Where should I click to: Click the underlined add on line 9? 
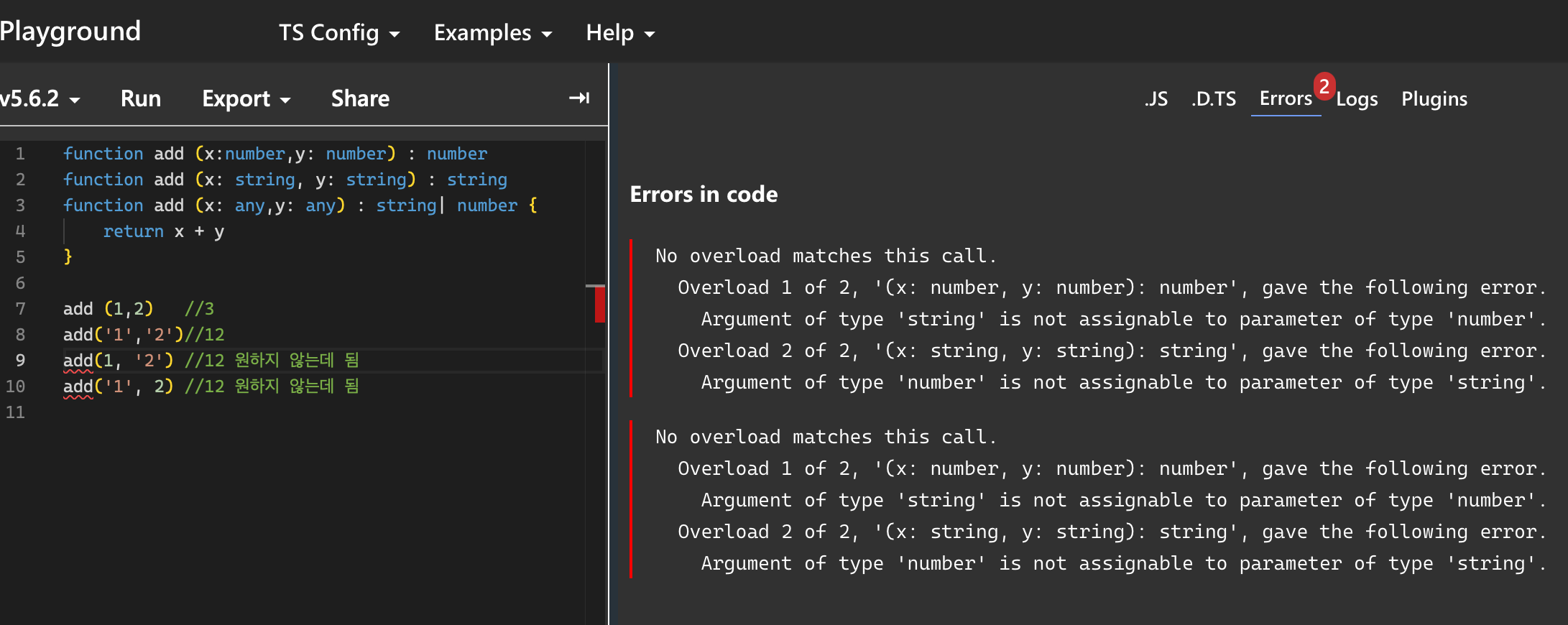[x=78, y=360]
